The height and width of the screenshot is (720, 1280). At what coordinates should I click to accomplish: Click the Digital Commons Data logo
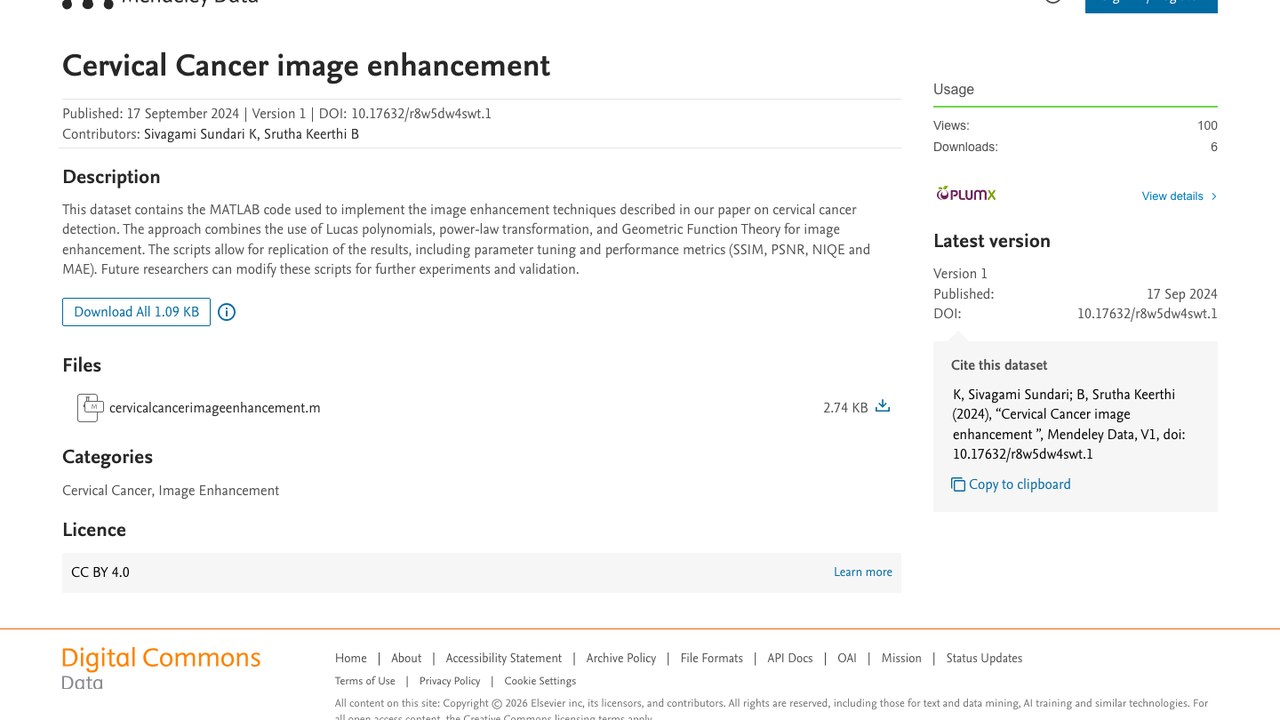[x=161, y=669]
